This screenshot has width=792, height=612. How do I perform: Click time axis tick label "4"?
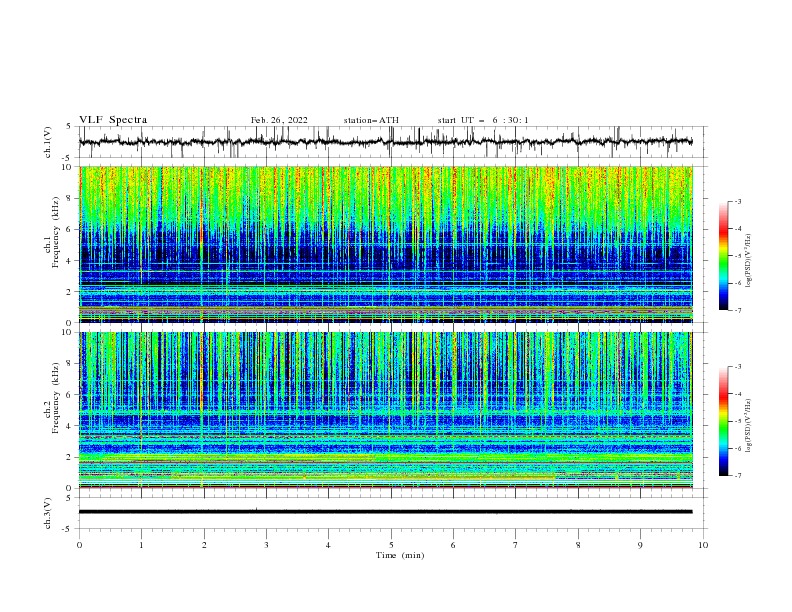pyautogui.click(x=328, y=545)
